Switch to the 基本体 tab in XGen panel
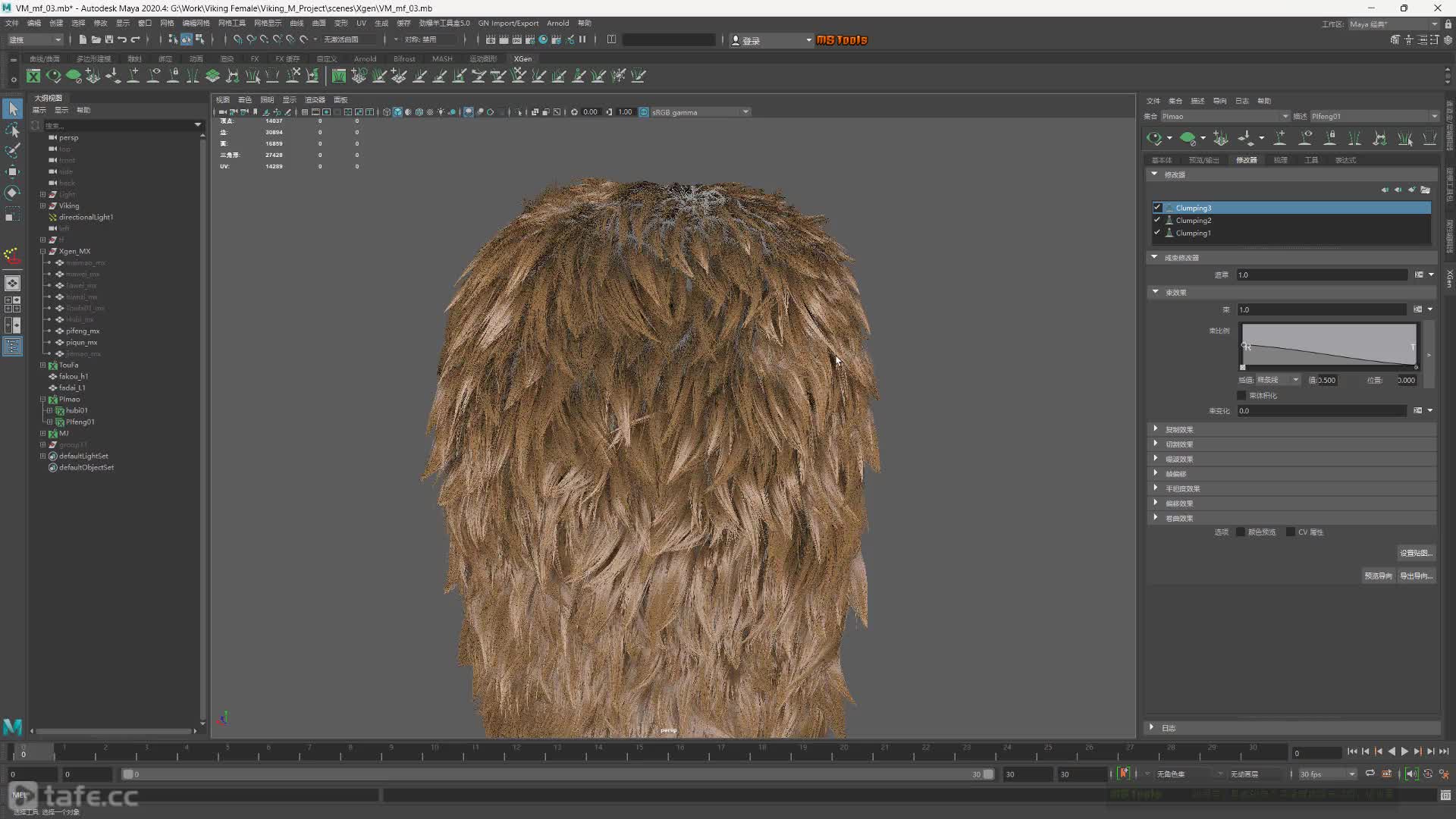The image size is (1456, 819). click(1161, 160)
